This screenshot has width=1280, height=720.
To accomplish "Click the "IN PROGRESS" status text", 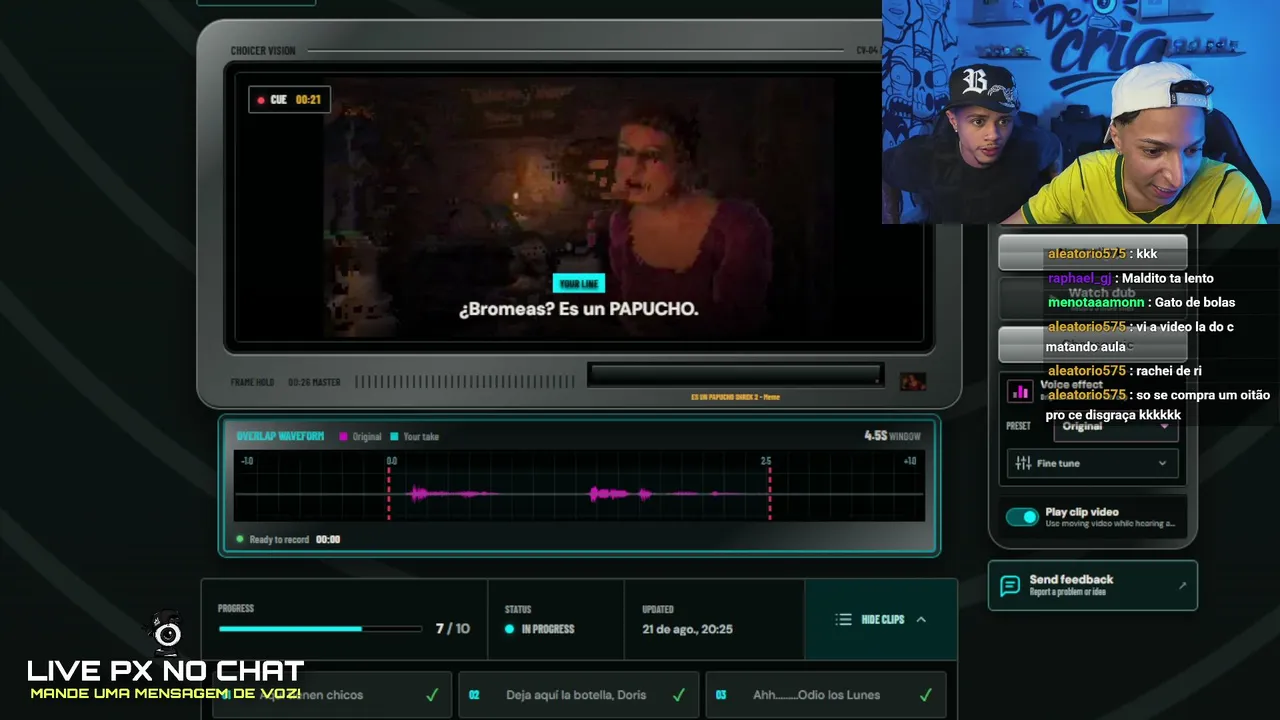I will tap(548, 629).
